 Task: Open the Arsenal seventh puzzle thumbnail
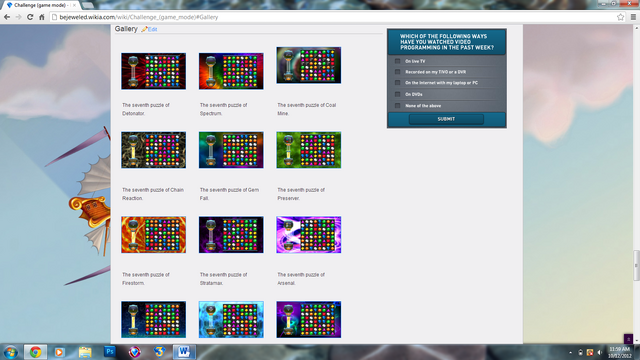[309, 235]
